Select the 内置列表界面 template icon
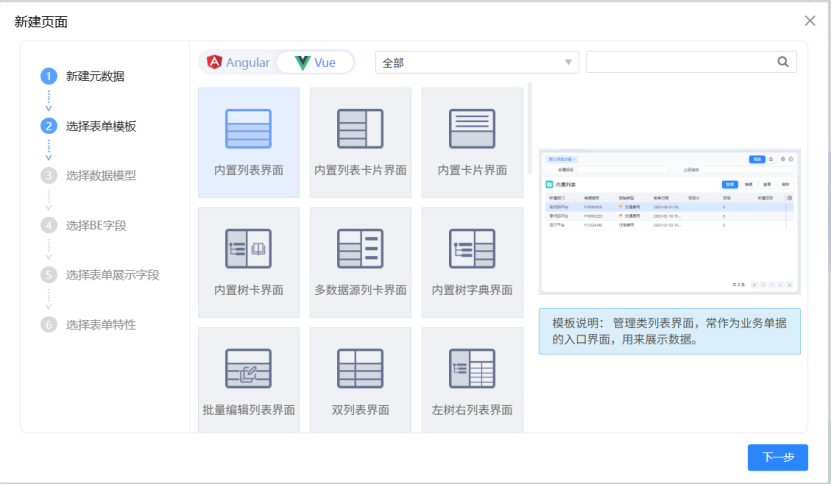The image size is (831, 485). tap(248, 129)
